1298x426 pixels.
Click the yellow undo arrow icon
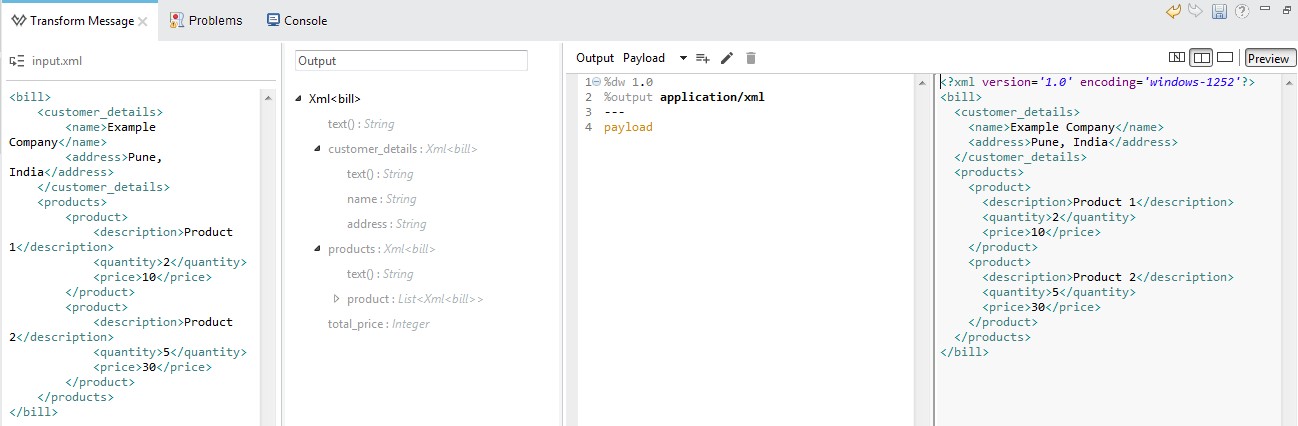coord(1174,11)
